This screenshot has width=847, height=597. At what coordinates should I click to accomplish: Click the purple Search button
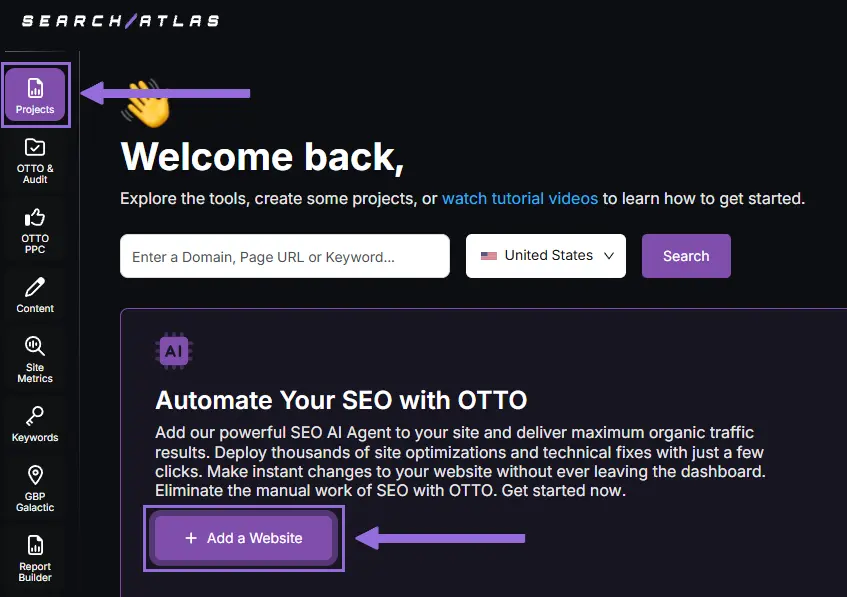pos(686,256)
